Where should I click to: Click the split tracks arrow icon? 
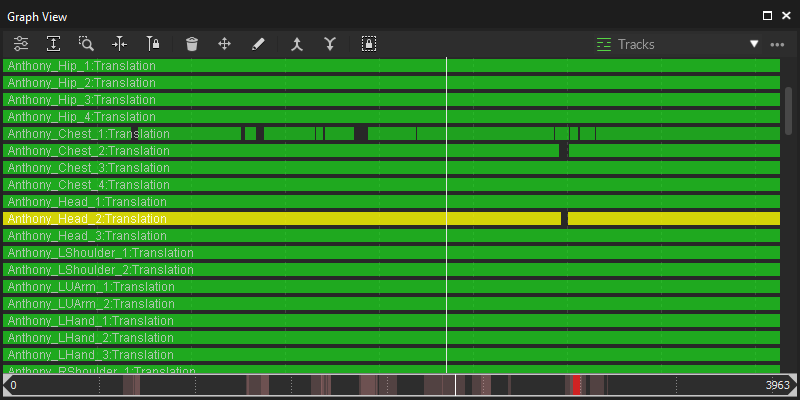329,44
